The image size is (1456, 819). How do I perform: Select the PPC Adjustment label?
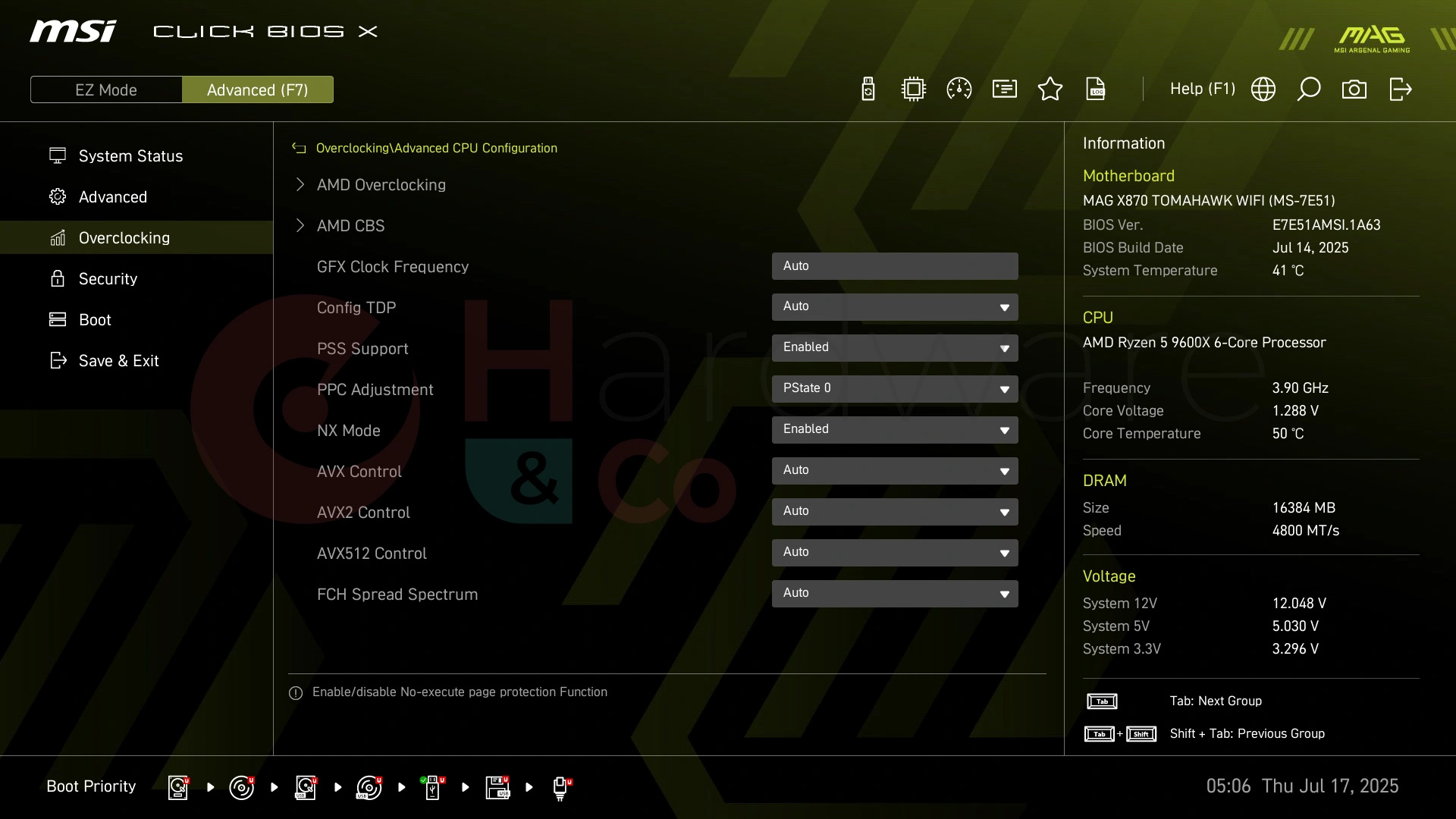[375, 390]
